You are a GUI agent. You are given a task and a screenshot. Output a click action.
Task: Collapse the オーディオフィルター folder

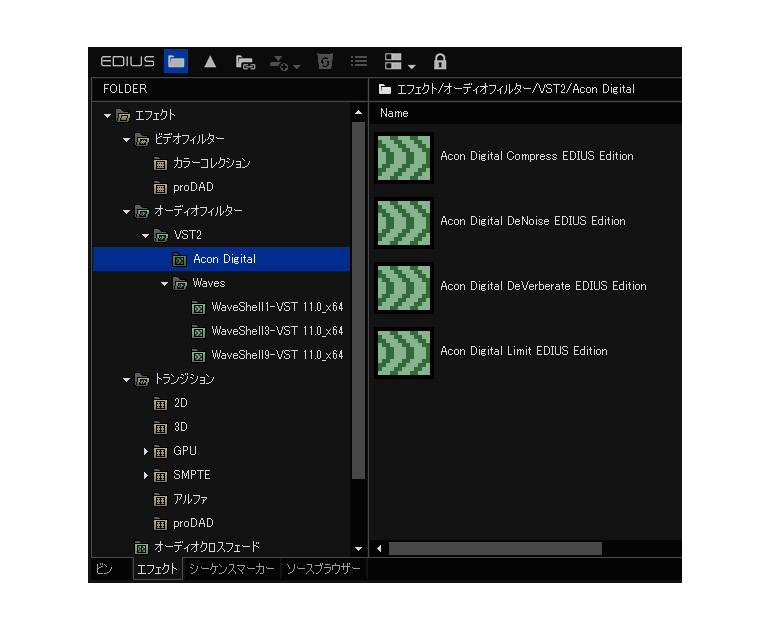click(x=126, y=212)
